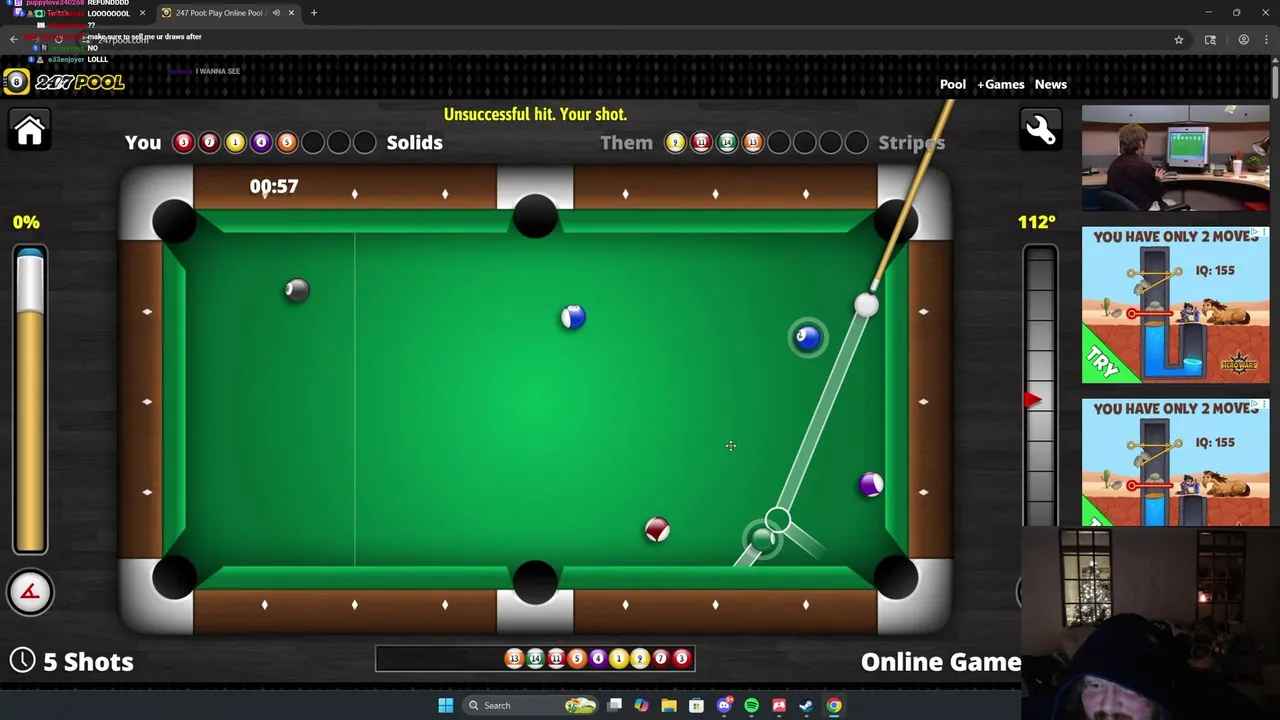Open the Pool menu item
1280x720 pixels.
pos(952,84)
